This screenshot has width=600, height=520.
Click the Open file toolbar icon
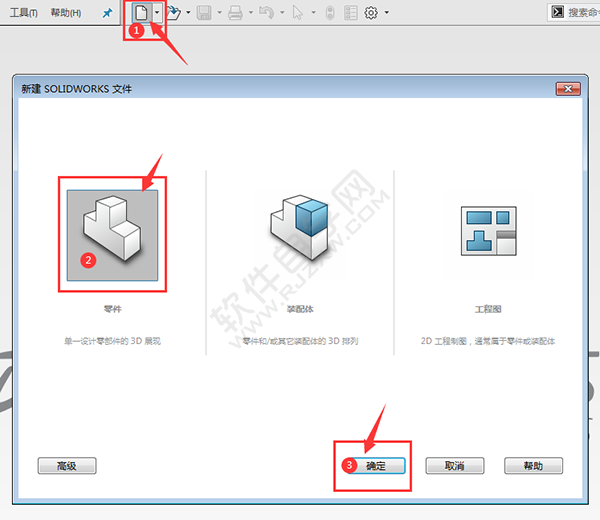tap(173, 12)
